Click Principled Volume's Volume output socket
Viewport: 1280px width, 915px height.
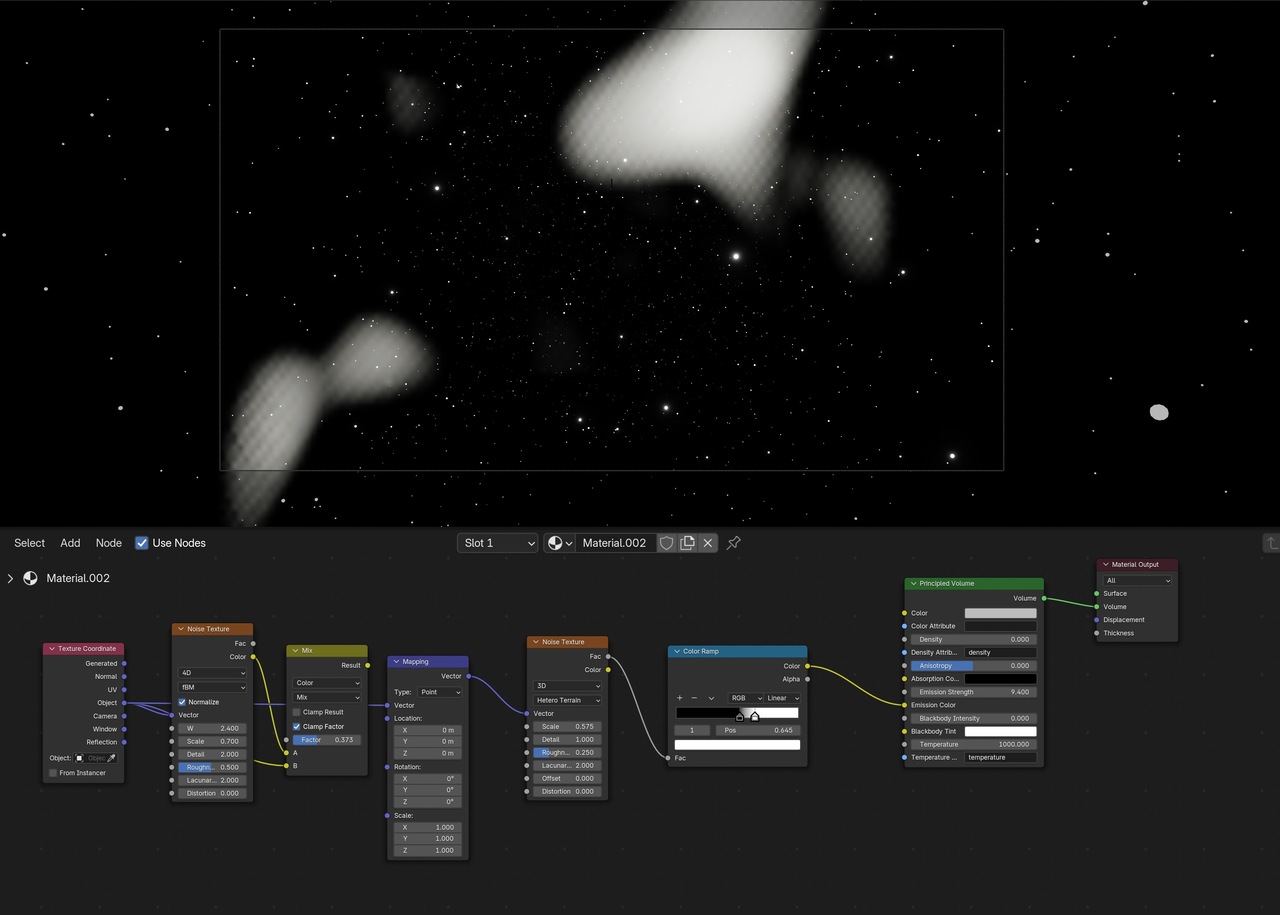click(x=1044, y=599)
